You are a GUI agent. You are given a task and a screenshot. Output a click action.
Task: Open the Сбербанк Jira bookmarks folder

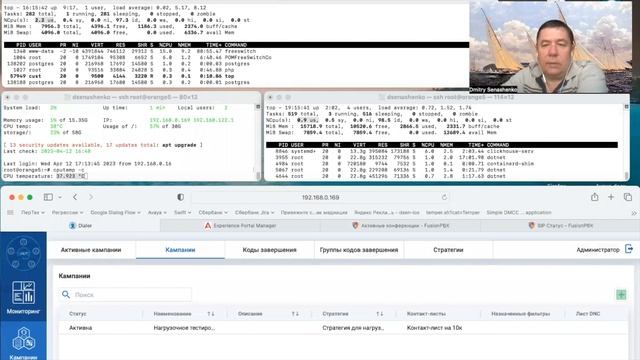coord(254,213)
